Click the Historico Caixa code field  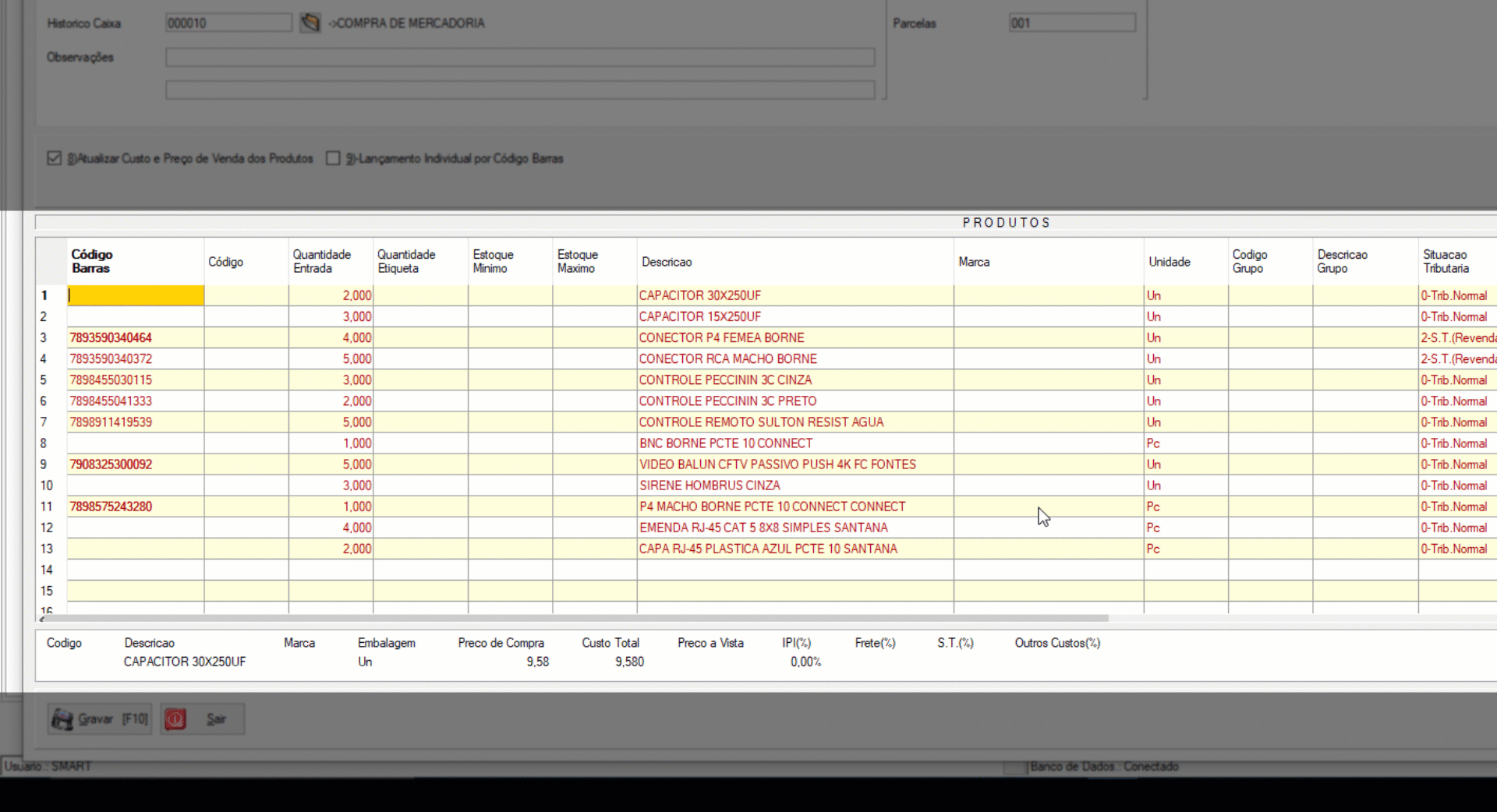coord(228,23)
